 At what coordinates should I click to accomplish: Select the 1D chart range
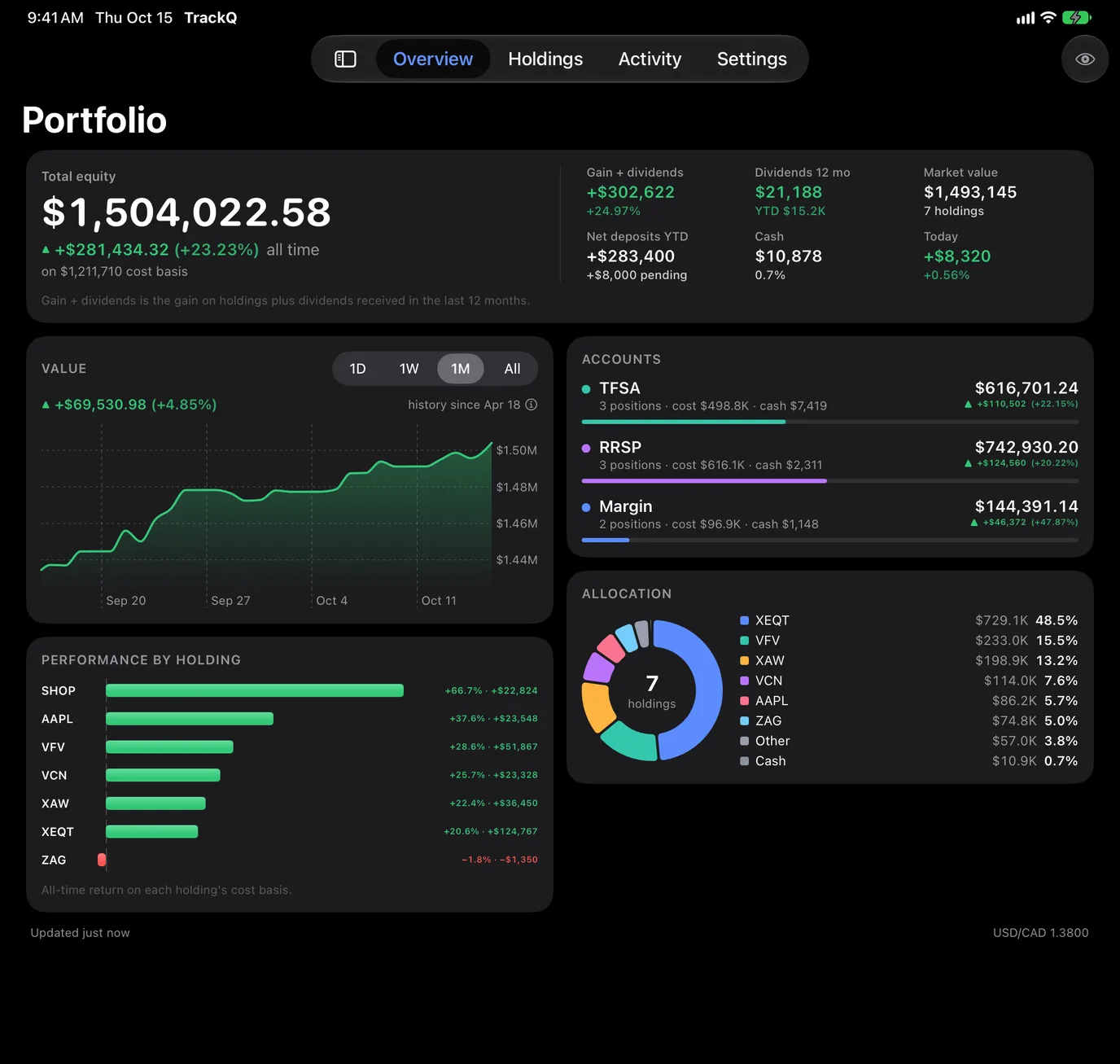pos(357,369)
